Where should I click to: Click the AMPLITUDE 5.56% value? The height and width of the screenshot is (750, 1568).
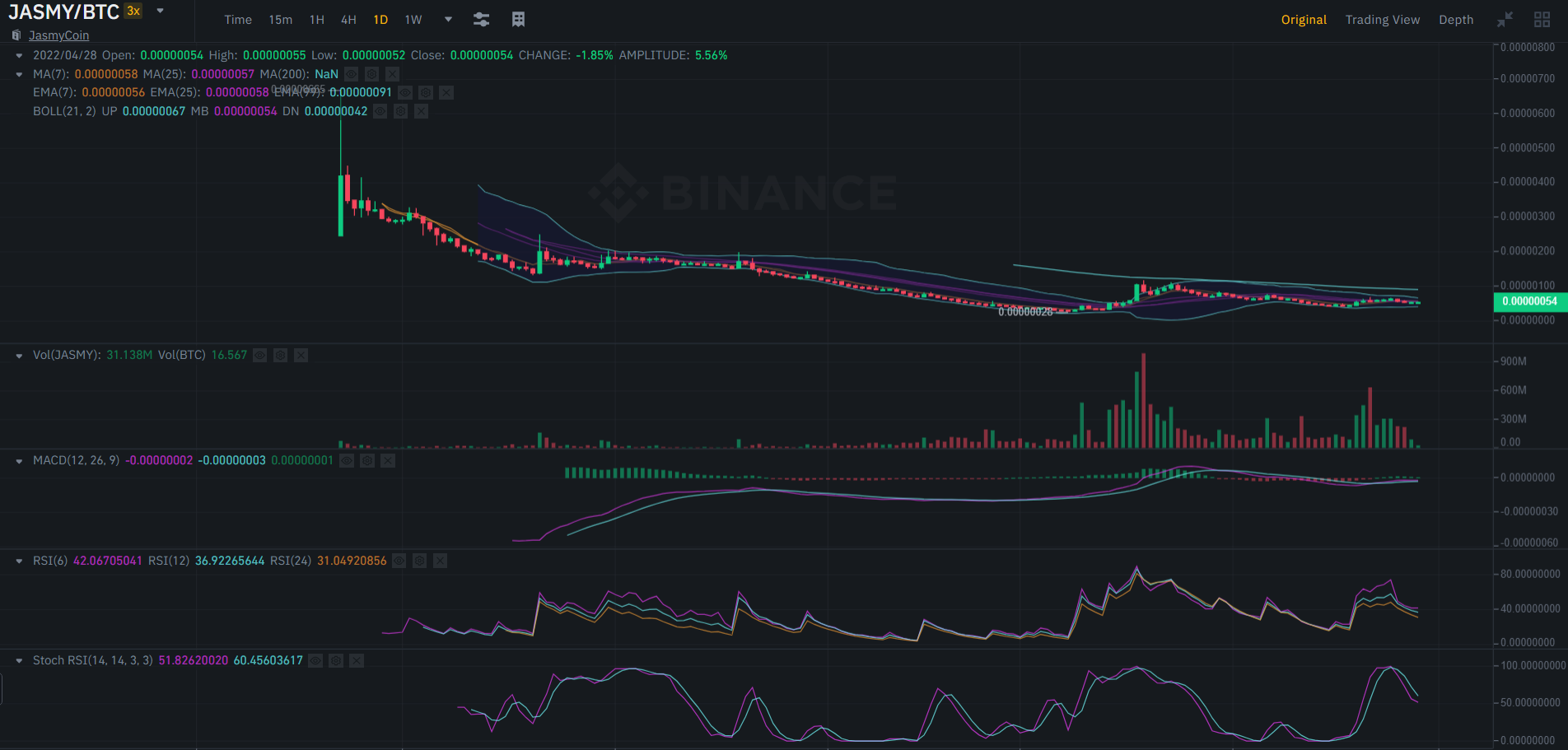711,55
